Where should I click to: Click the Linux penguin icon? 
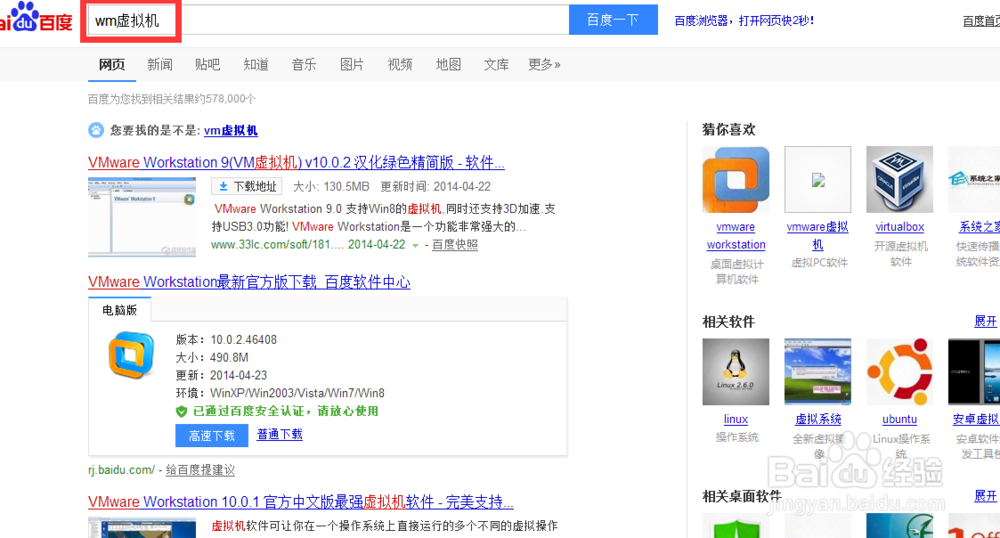tap(736, 372)
